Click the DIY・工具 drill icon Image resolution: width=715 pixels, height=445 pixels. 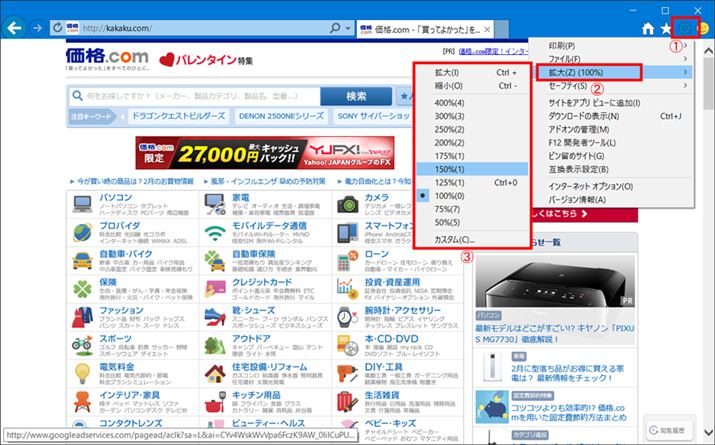tap(347, 374)
